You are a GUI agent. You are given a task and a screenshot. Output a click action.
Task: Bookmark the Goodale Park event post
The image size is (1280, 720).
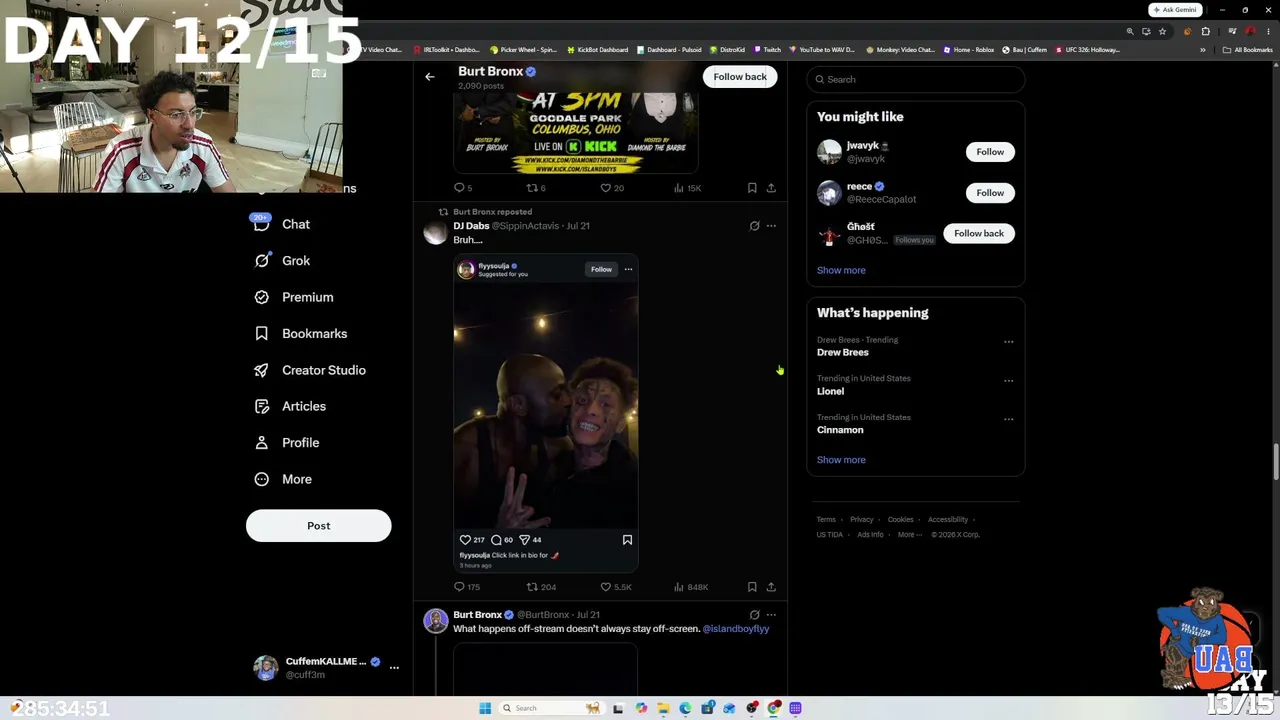(752, 188)
